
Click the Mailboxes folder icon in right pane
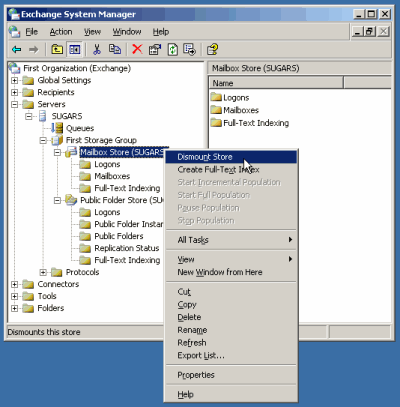coord(216,110)
